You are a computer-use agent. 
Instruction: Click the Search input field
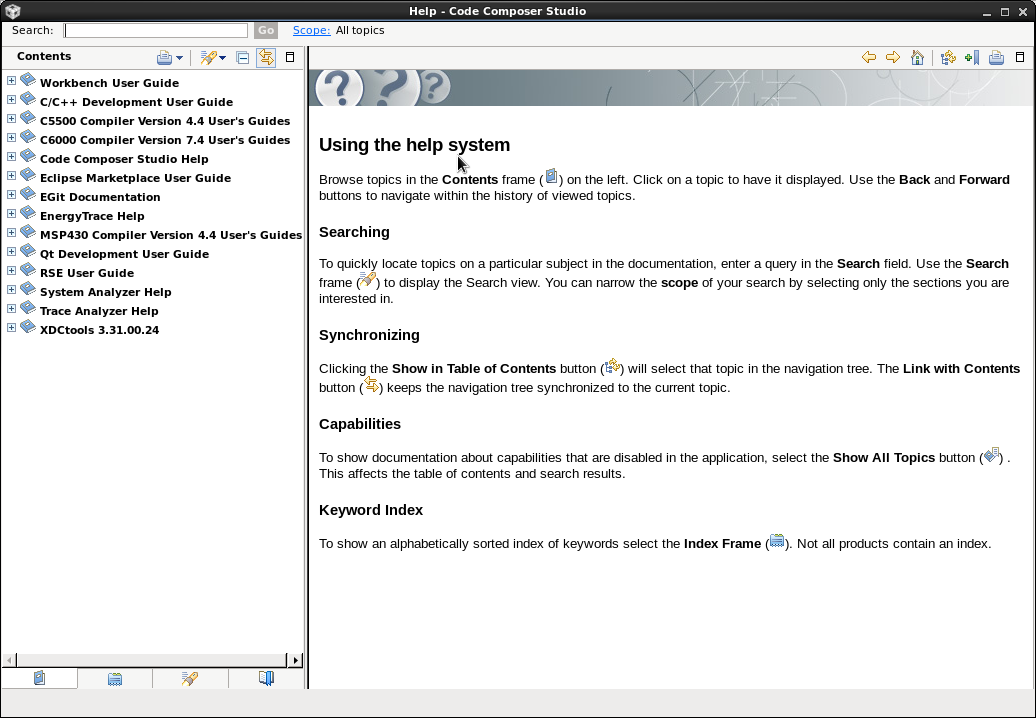(x=156, y=30)
